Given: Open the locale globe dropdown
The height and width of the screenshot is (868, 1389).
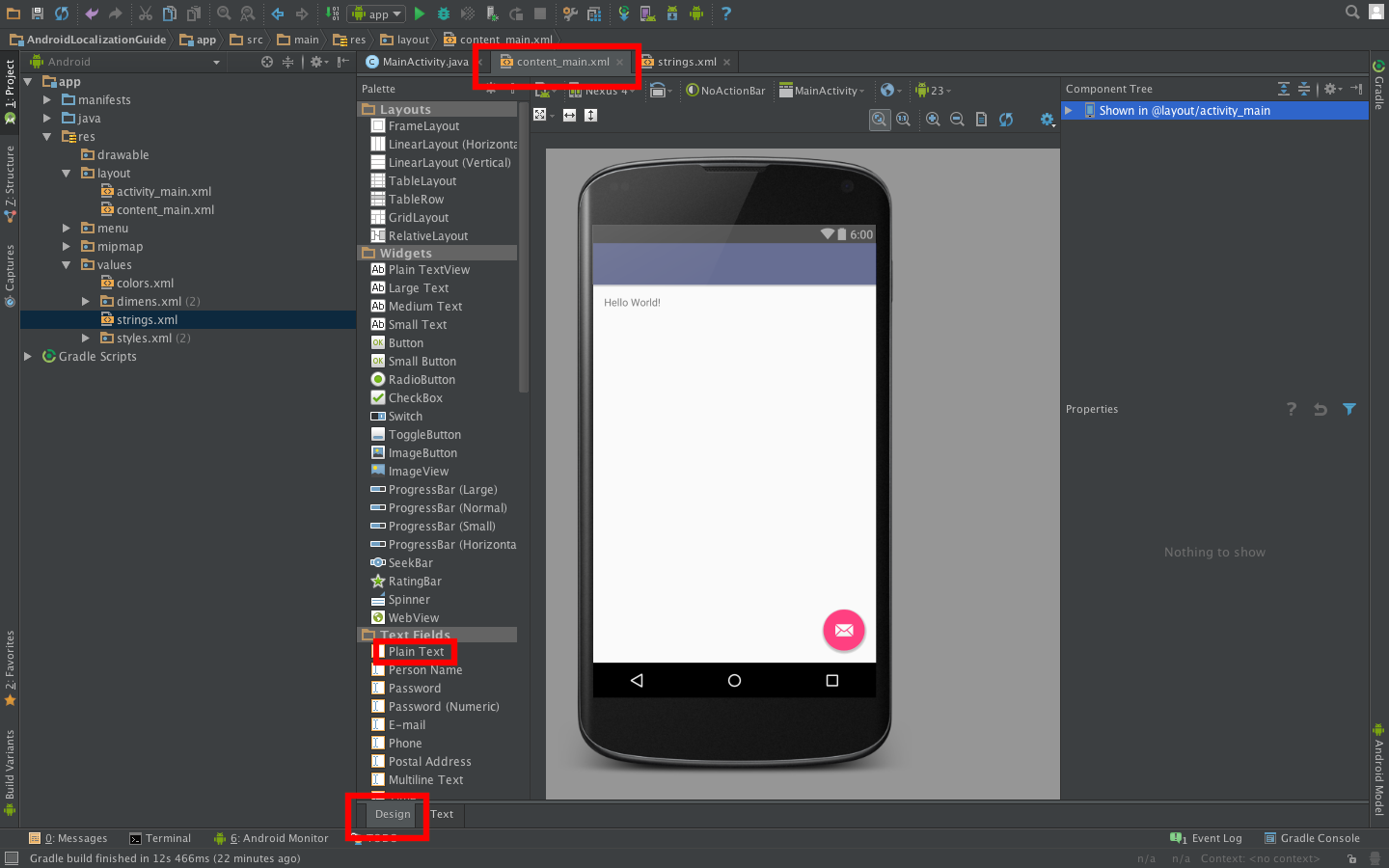Looking at the screenshot, I should coord(887,90).
